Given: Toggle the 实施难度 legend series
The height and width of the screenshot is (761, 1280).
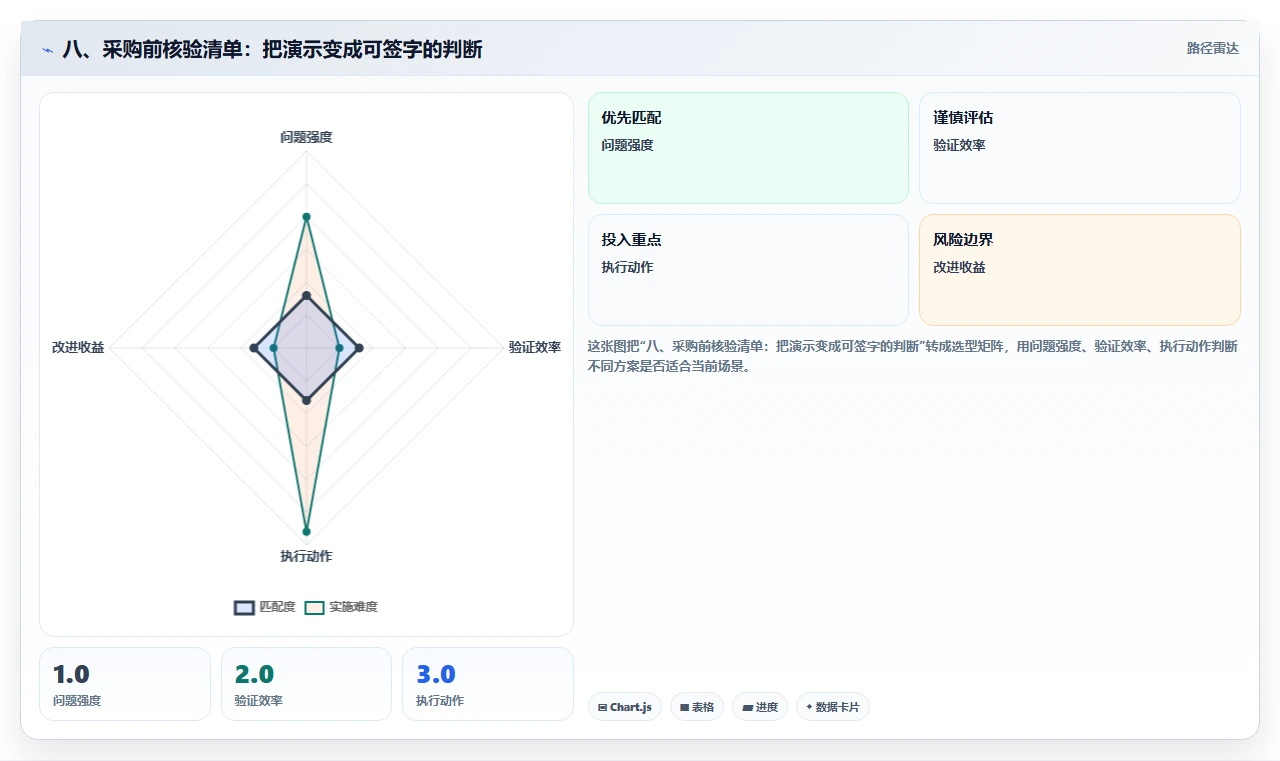Looking at the screenshot, I should pos(341,607).
